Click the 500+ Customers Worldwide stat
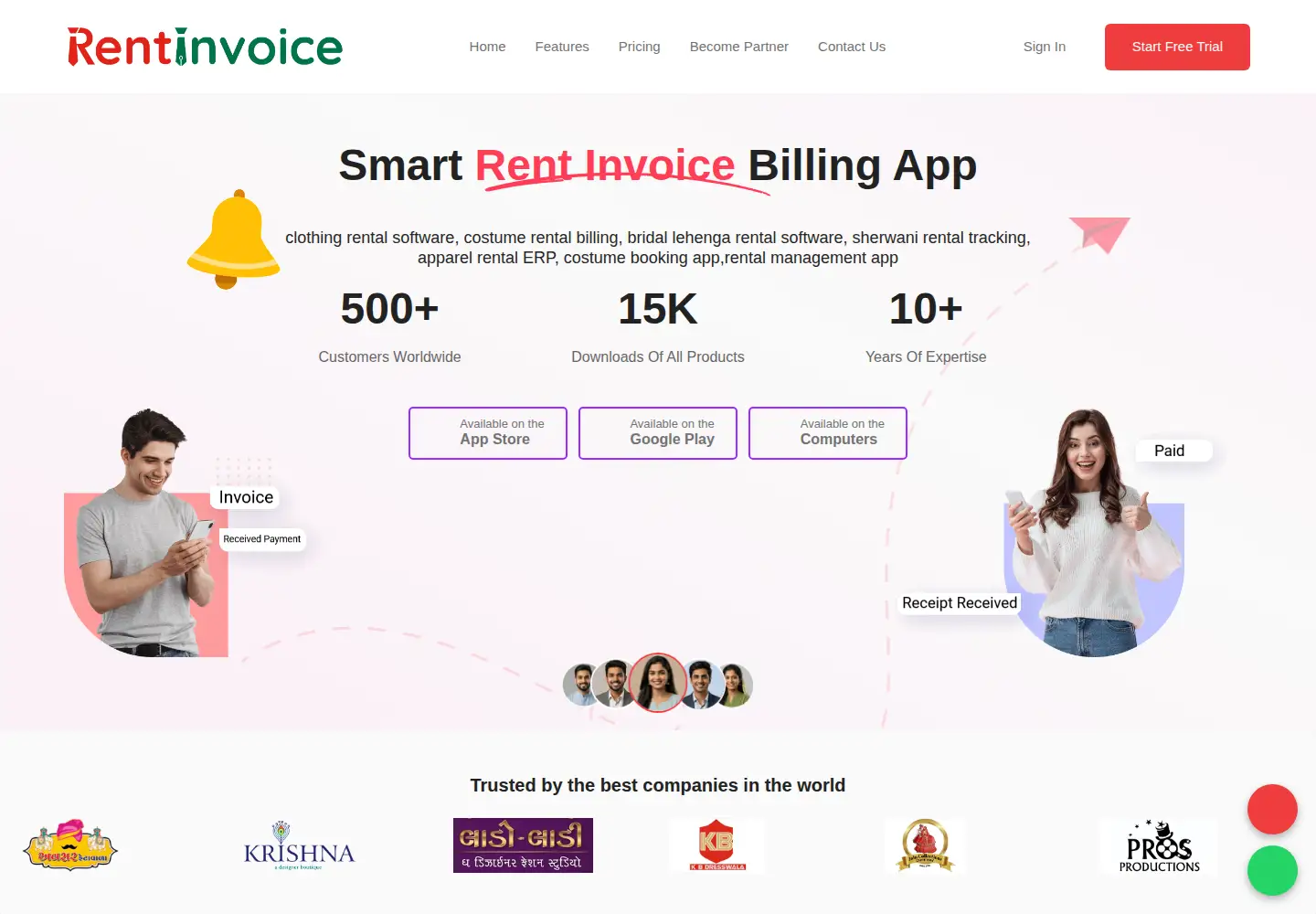The height and width of the screenshot is (914, 1316). [389, 327]
